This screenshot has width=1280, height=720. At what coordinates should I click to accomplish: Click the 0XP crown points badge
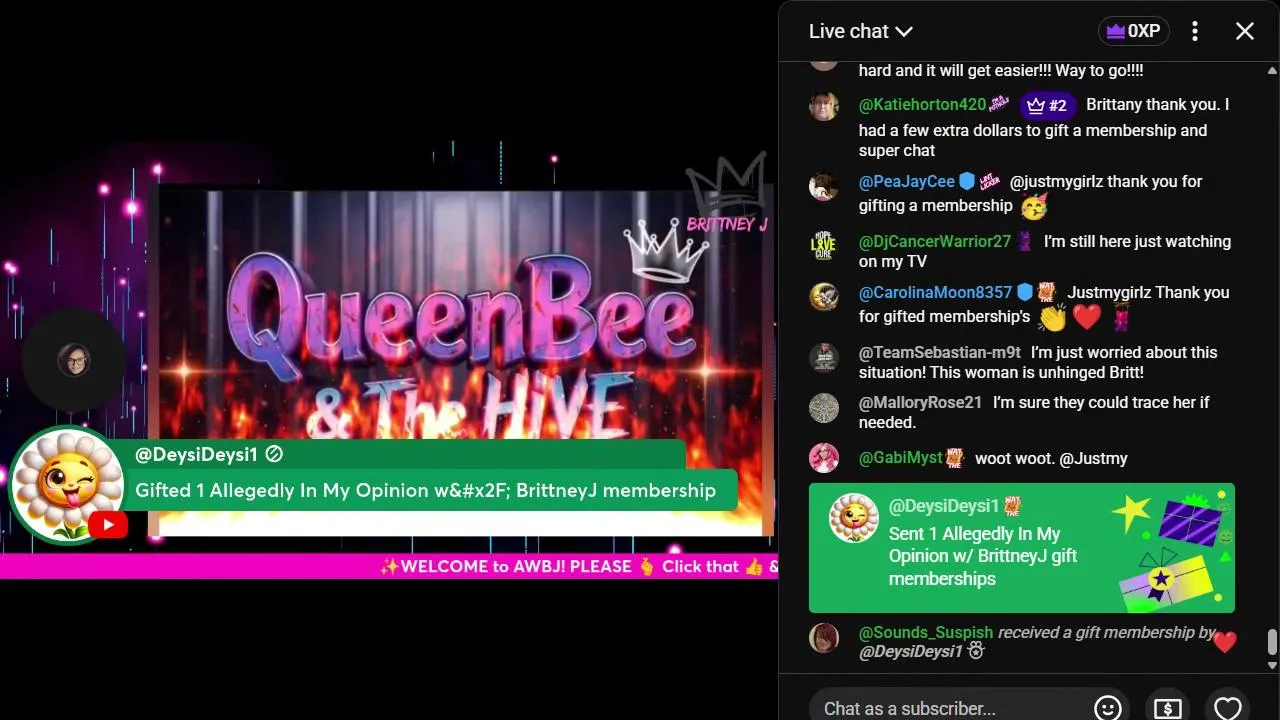pos(1133,31)
